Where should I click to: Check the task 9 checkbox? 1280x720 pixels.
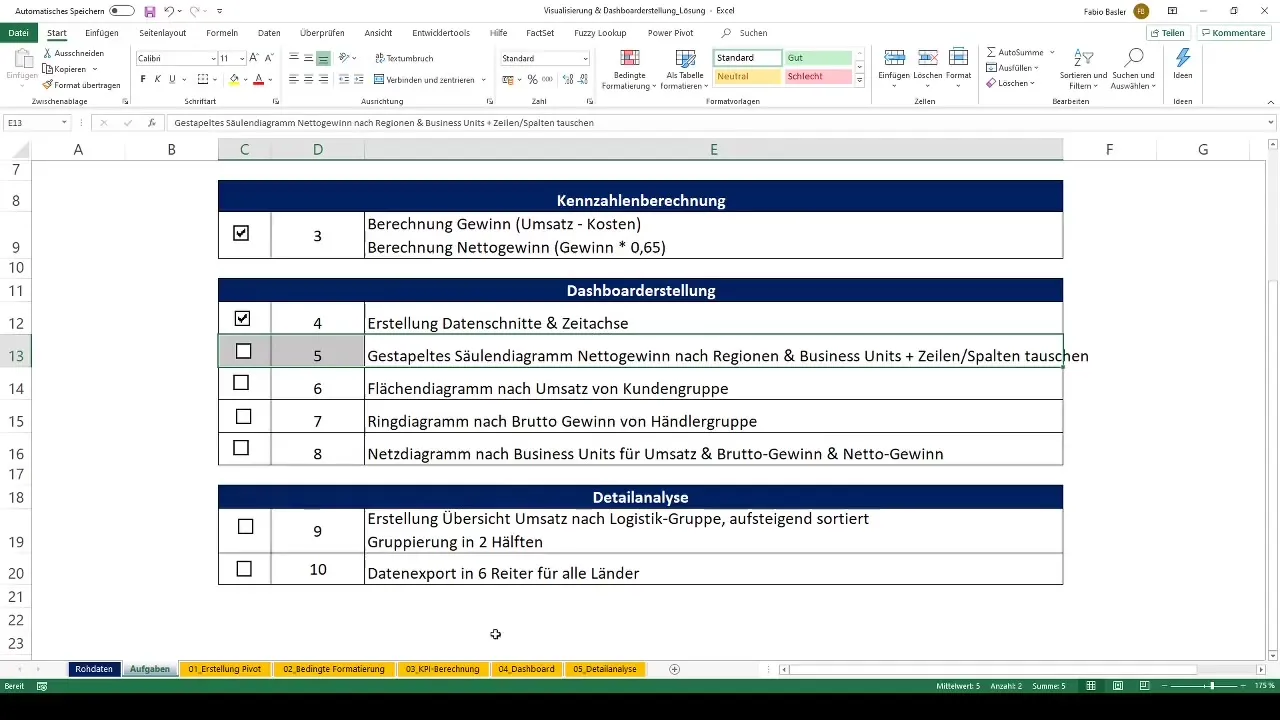click(x=245, y=526)
